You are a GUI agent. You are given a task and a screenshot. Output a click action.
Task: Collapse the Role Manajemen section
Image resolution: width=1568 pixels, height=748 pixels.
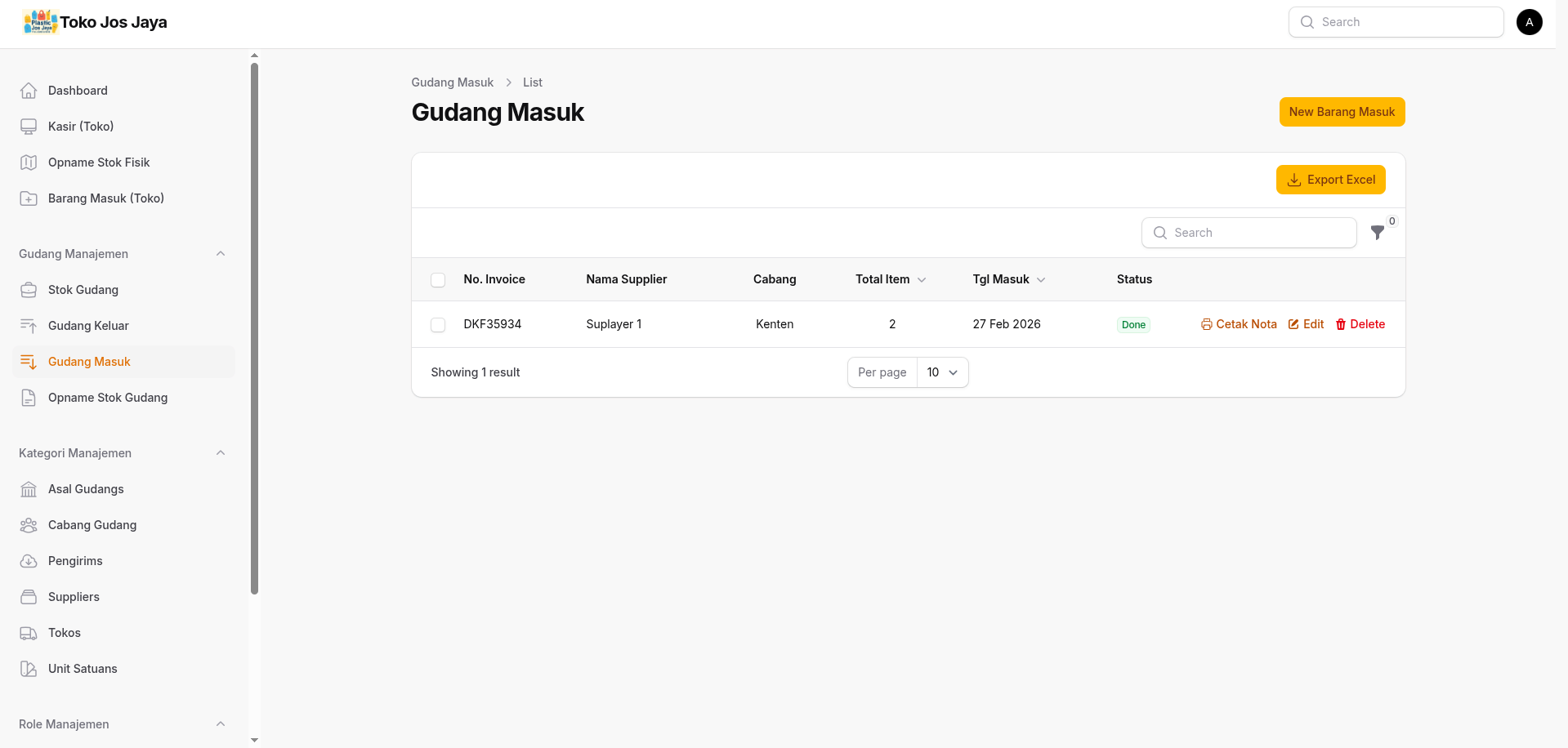click(221, 724)
